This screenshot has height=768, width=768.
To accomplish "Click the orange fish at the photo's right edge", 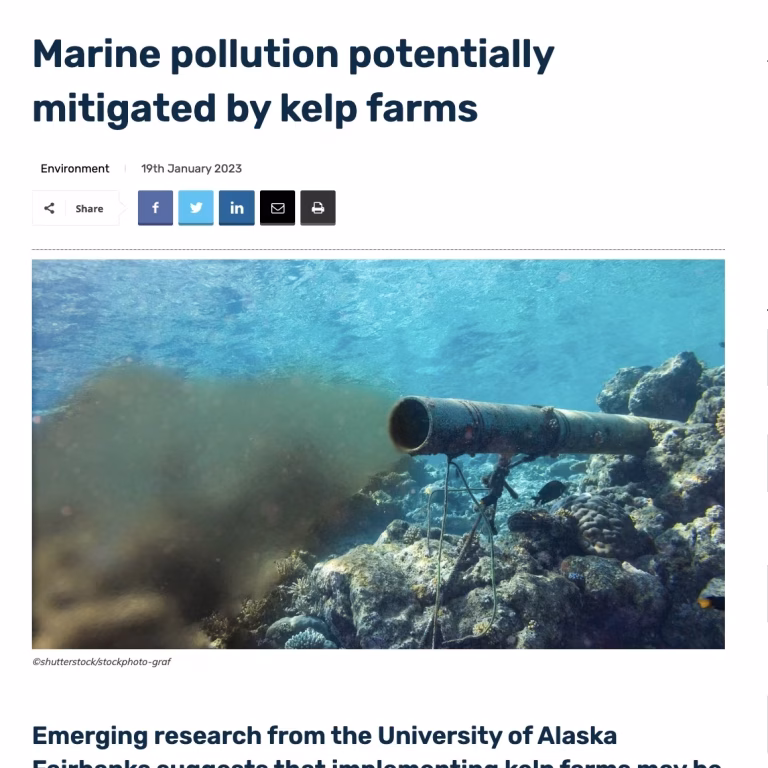I will 712,599.
